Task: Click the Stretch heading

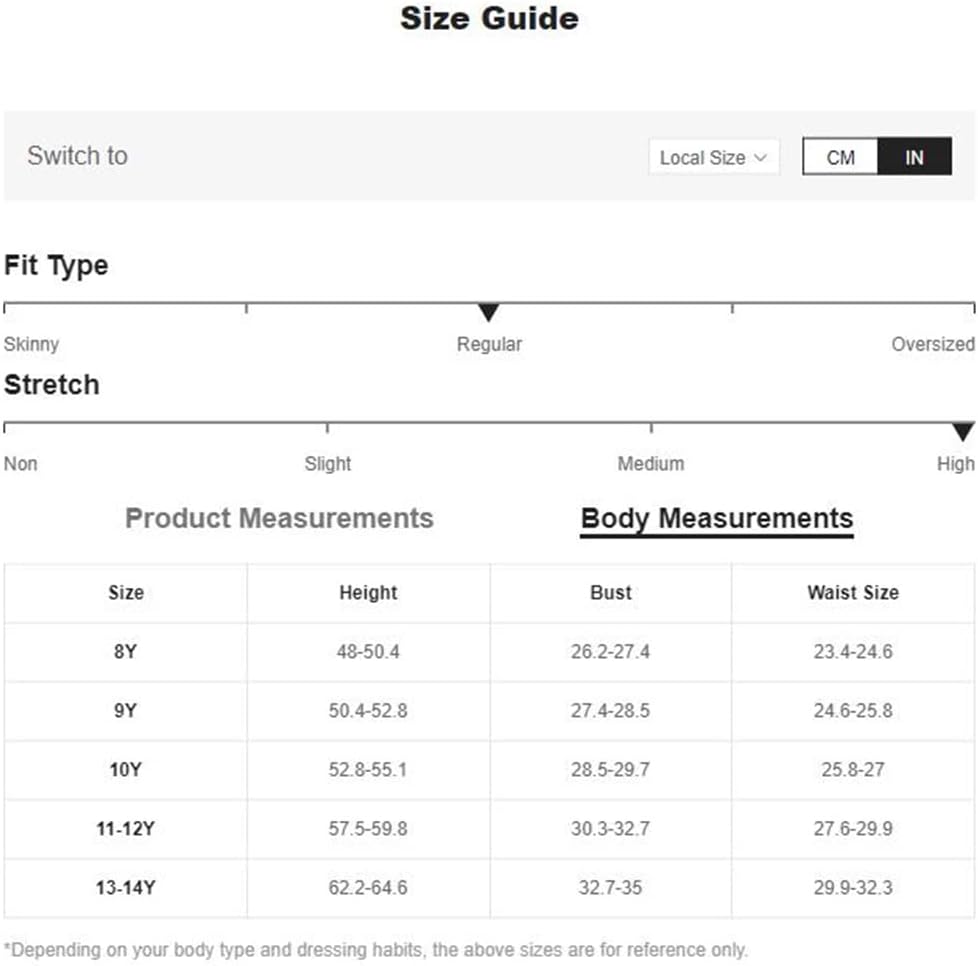Action: point(52,385)
